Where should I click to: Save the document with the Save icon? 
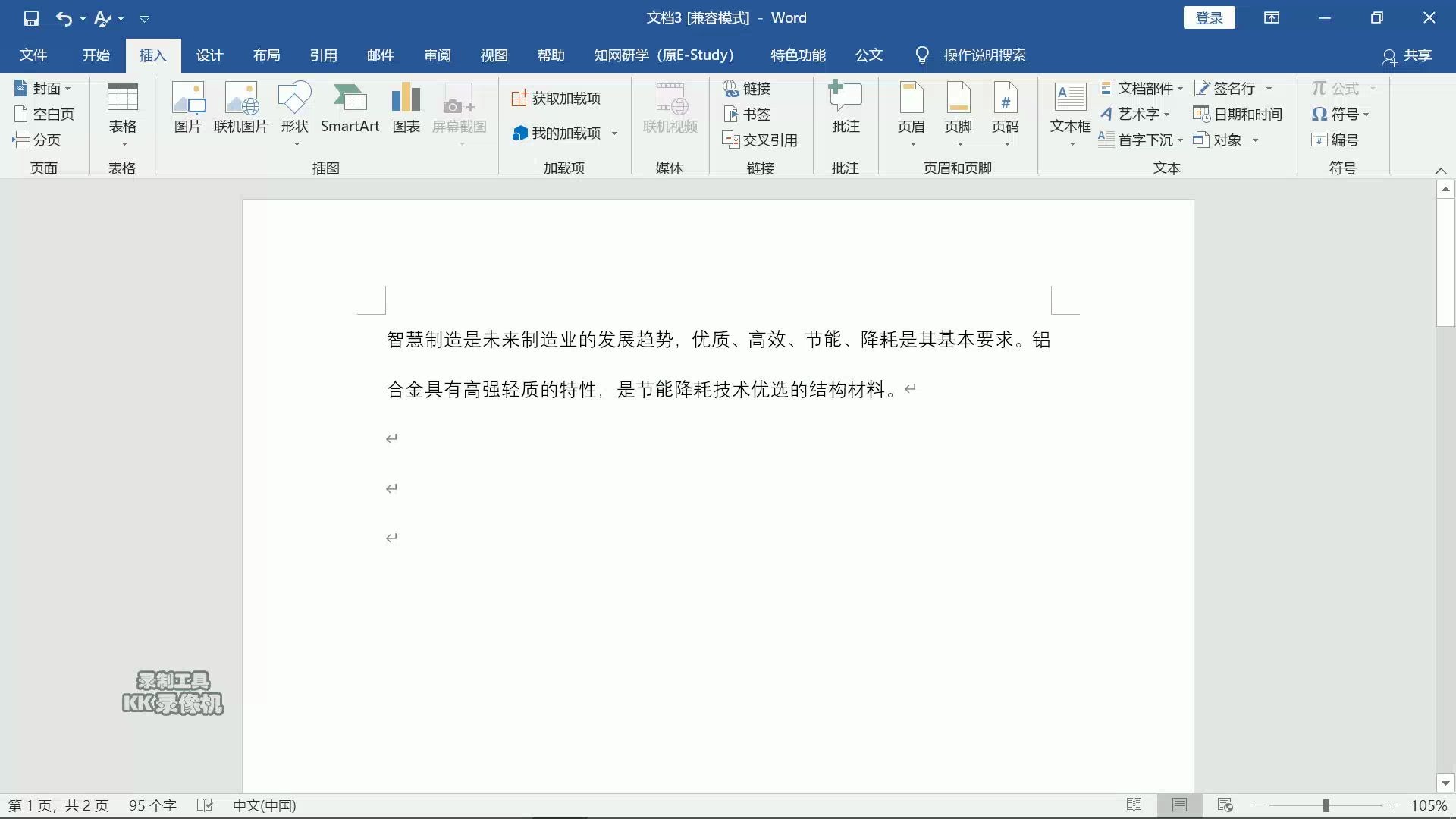point(31,18)
